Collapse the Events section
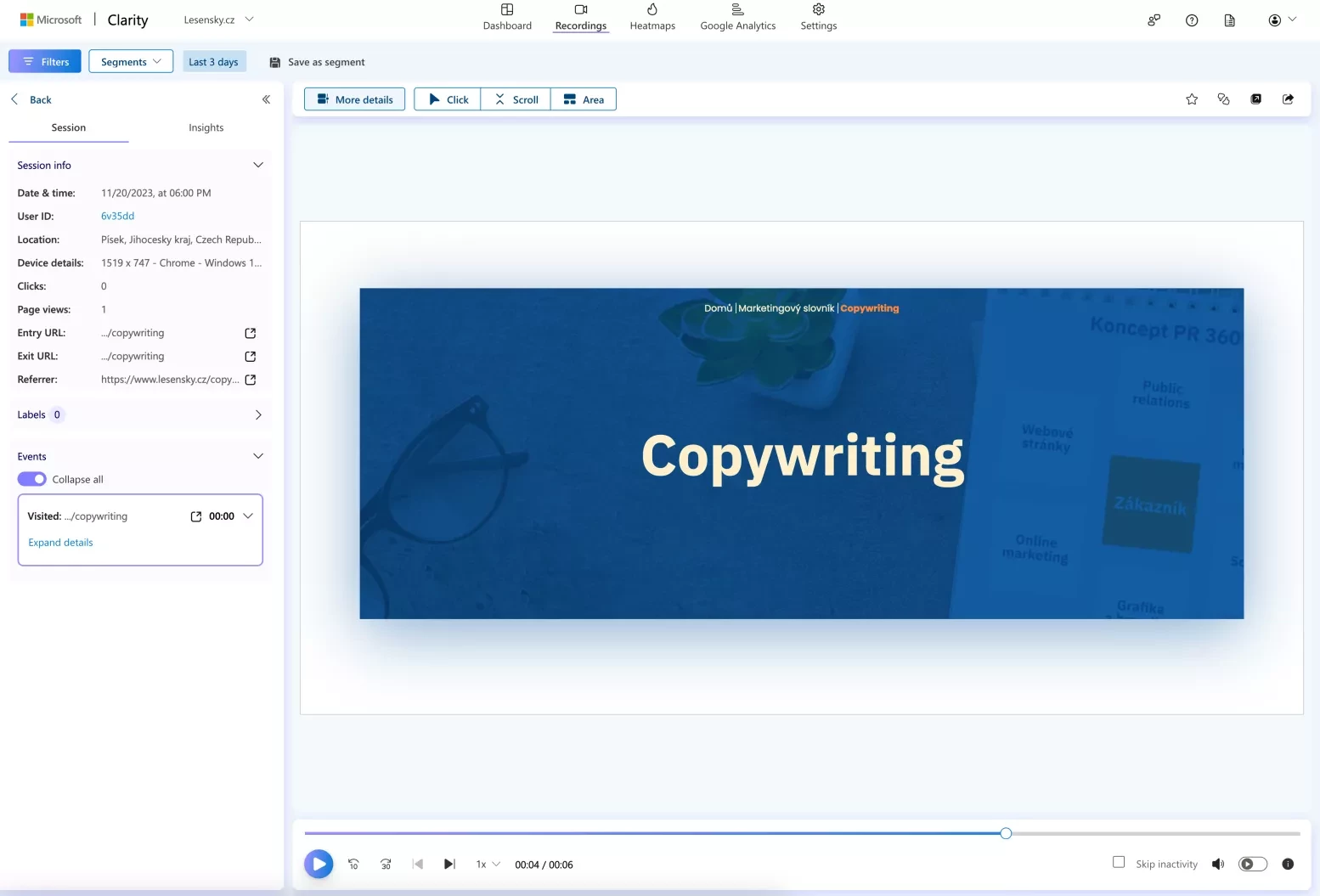This screenshot has height=896, width=1320. 258,456
